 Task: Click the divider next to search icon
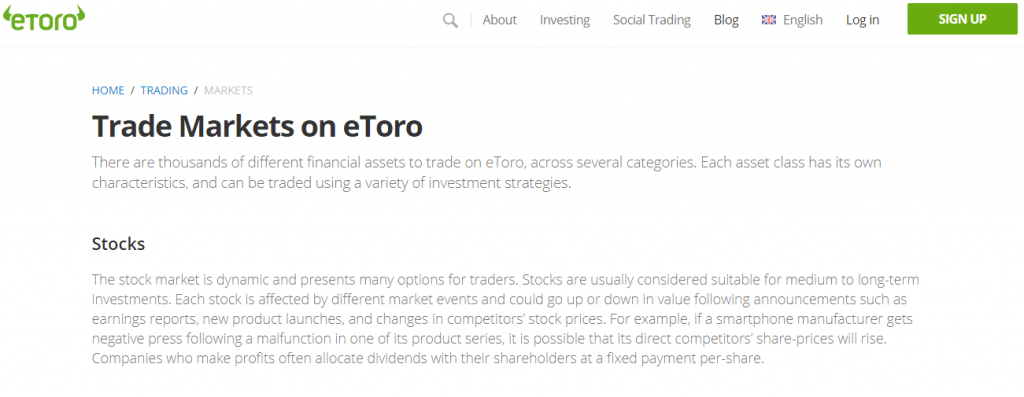point(471,20)
